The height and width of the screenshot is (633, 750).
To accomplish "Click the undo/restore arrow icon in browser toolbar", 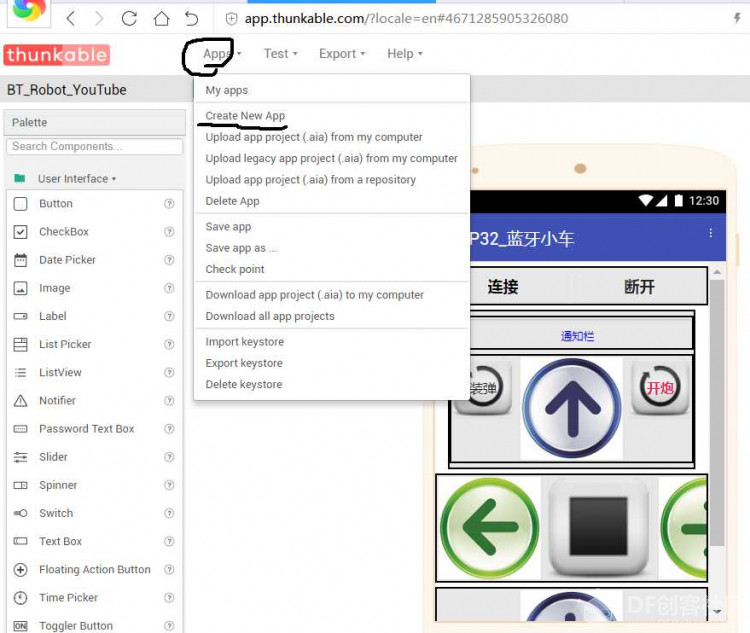I will click(191, 19).
